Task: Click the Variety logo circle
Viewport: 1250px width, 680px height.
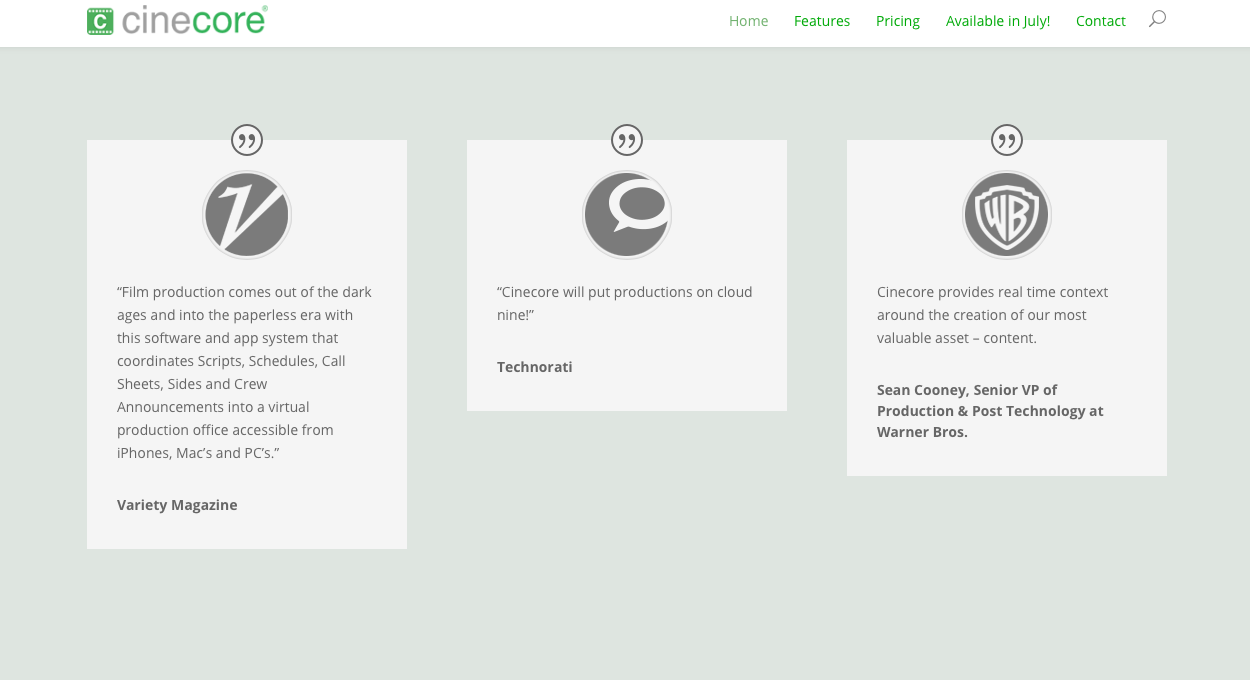Action: point(247,215)
